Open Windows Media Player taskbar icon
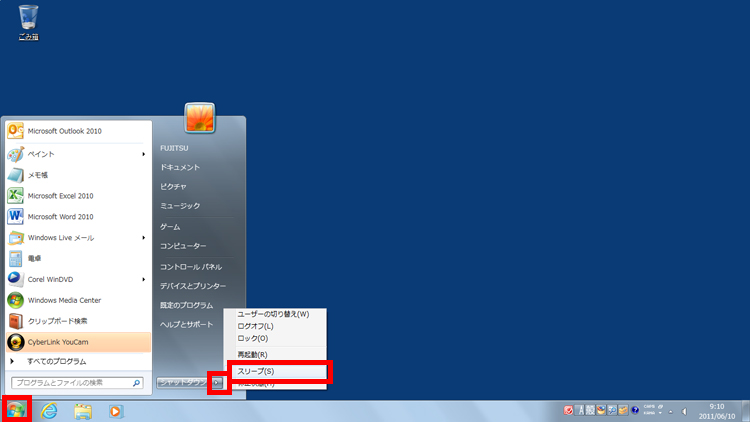 pos(115,411)
